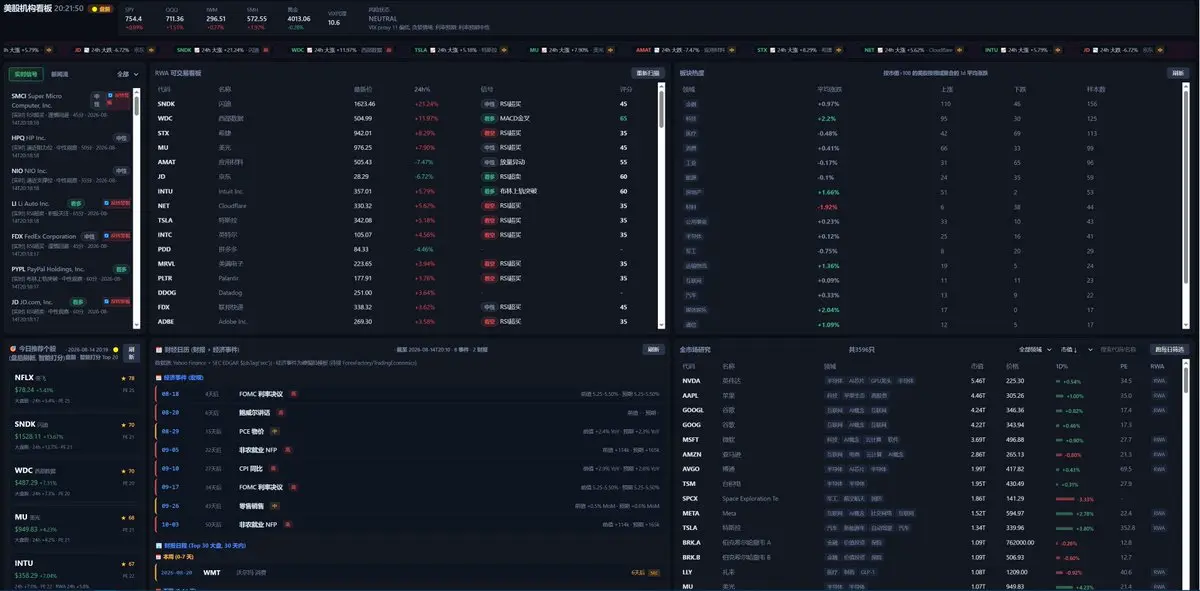Switch to the news feed tab
The image size is (1200, 591).
[60, 74]
